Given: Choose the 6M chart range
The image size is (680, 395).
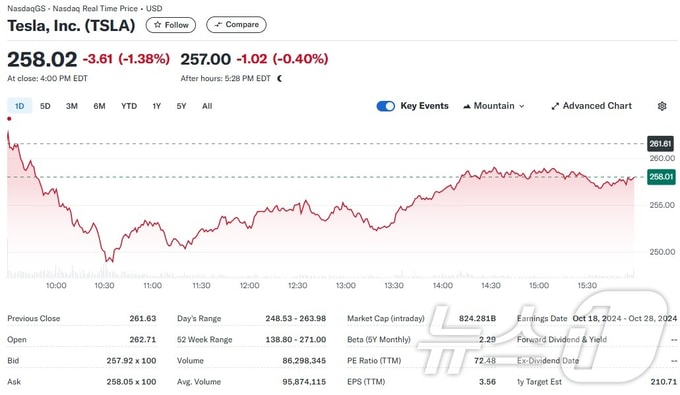Looking at the screenshot, I should [99, 106].
